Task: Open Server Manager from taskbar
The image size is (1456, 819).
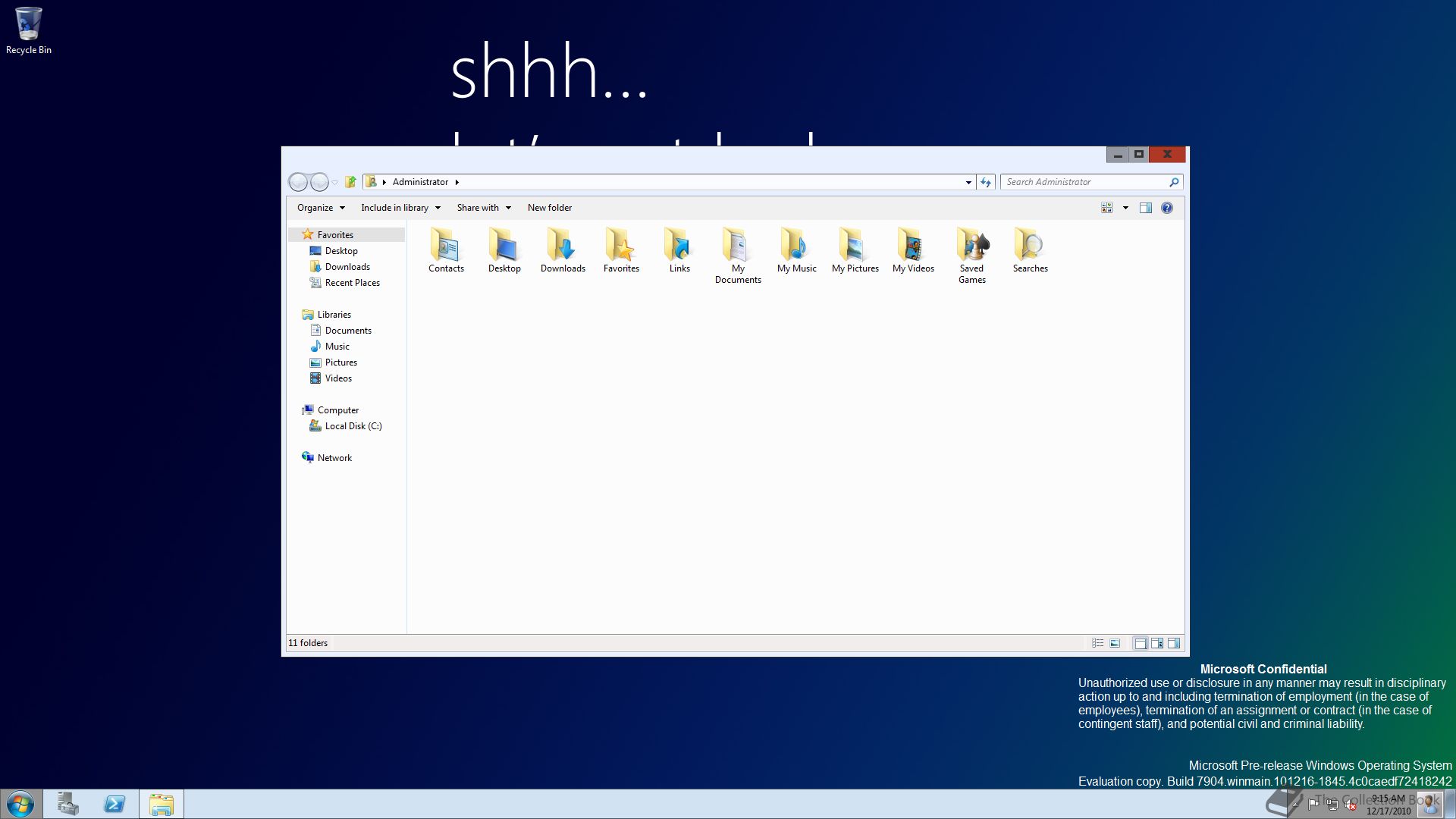Action: coord(68,804)
